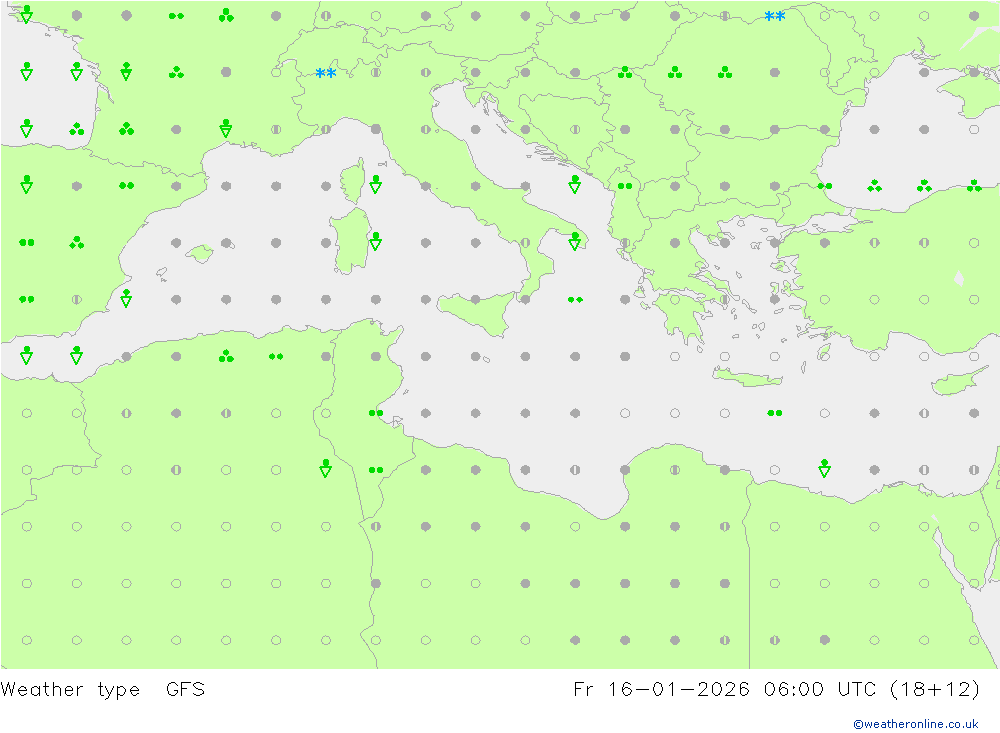Select the shower symbol on Corsica
Viewport: 1000px width, 733px height.
pyautogui.click(x=376, y=184)
